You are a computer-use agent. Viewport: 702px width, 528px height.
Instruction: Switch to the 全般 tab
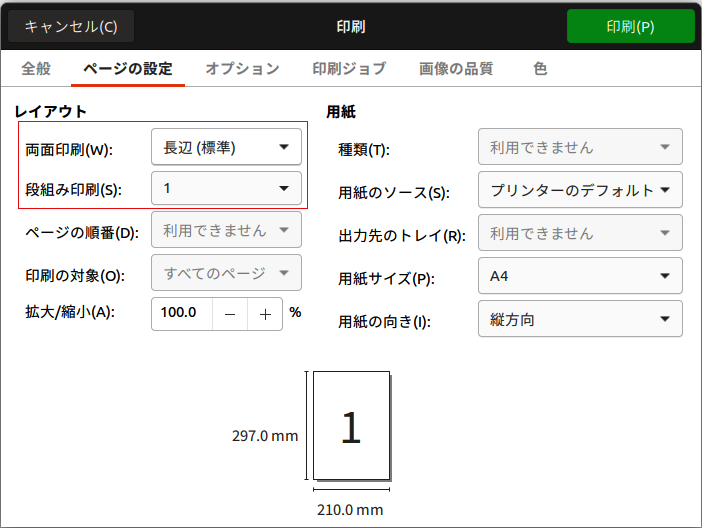[x=36, y=69]
